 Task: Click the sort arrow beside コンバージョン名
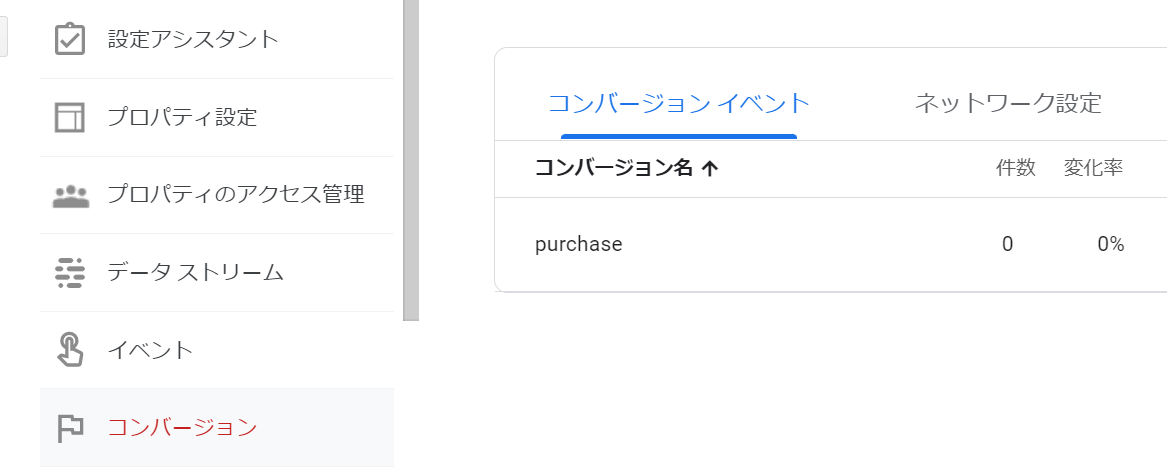pos(710,168)
